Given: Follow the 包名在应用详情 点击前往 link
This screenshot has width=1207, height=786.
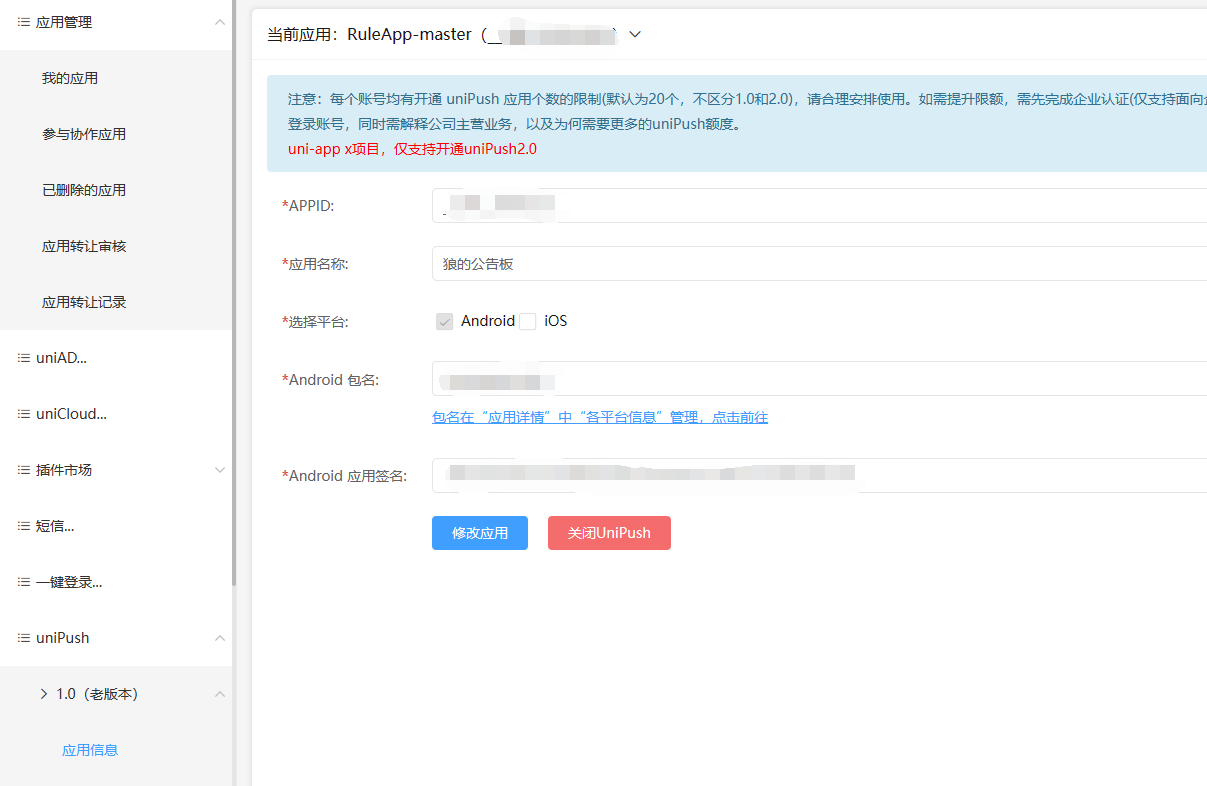Looking at the screenshot, I should (x=600, y=418).
